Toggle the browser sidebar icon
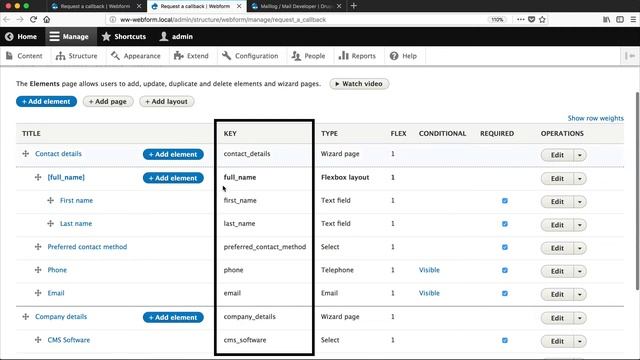 coord(620,19)
